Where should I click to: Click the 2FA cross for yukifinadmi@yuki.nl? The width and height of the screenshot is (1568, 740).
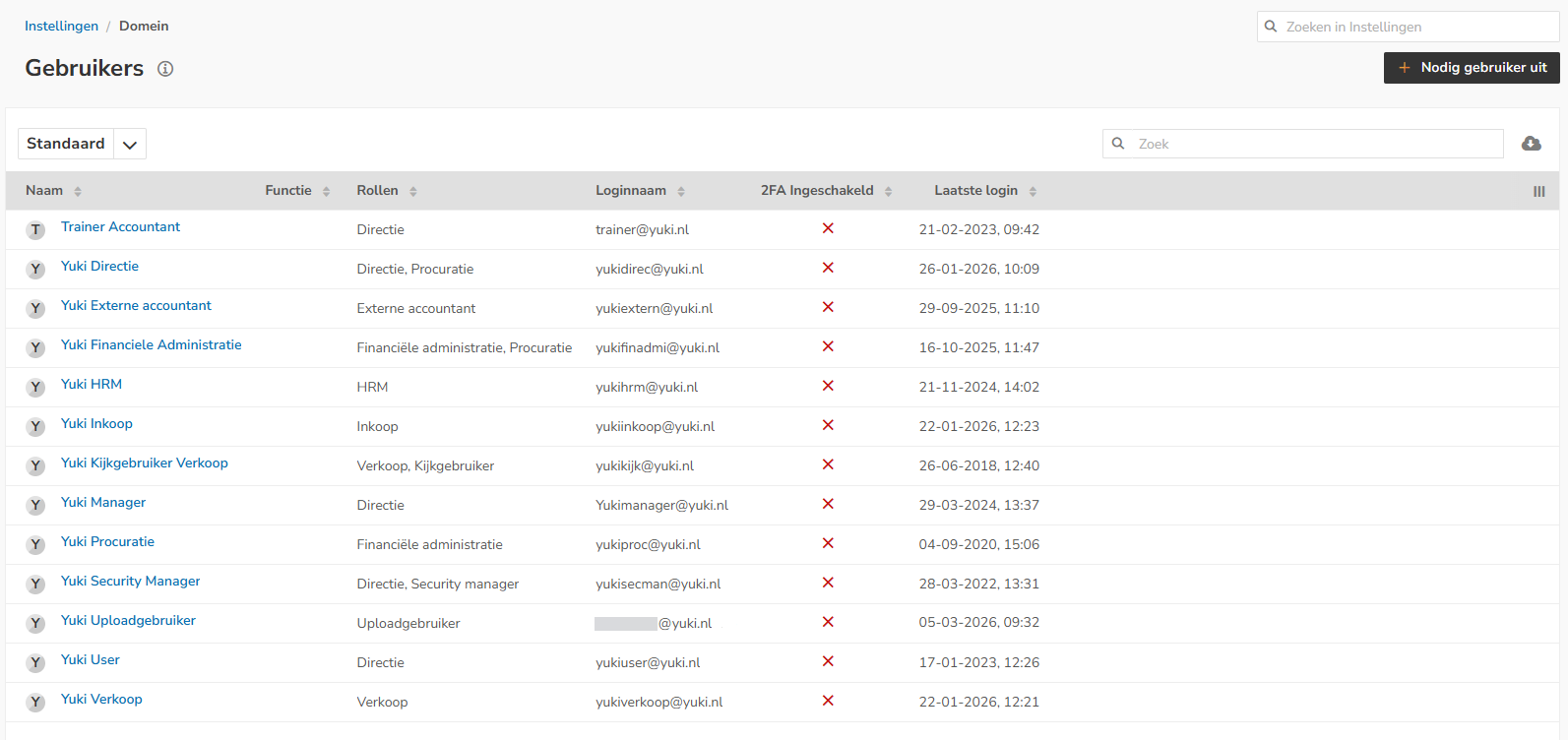828,346
